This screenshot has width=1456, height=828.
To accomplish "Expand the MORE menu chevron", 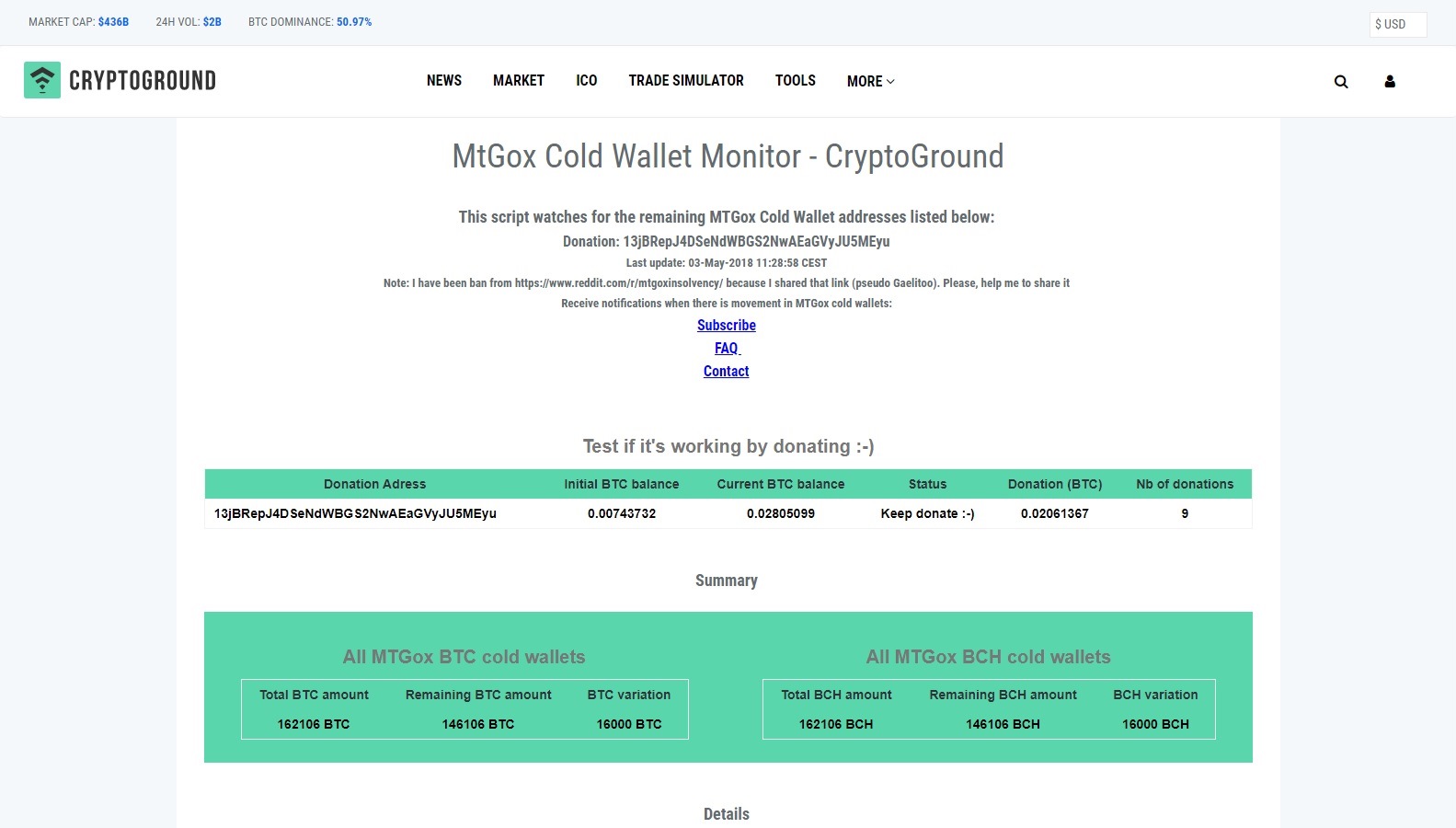I will 890,81.
